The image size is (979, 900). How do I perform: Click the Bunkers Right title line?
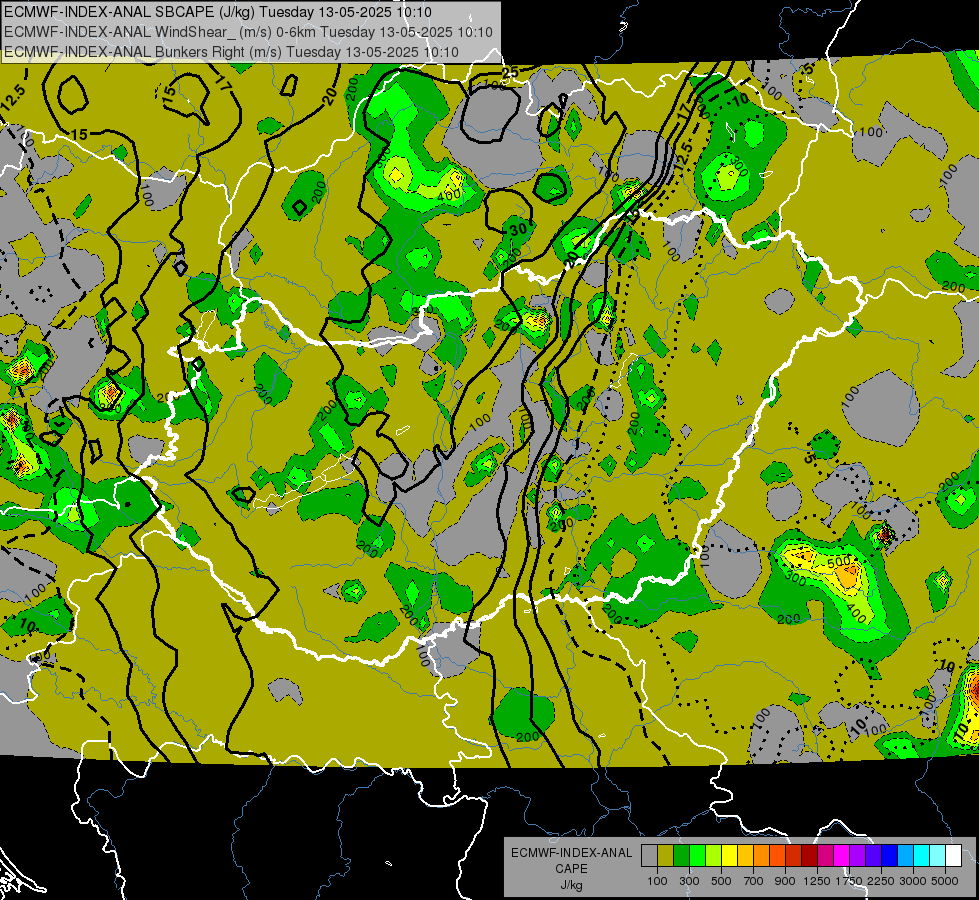click(x=231, y=52)
